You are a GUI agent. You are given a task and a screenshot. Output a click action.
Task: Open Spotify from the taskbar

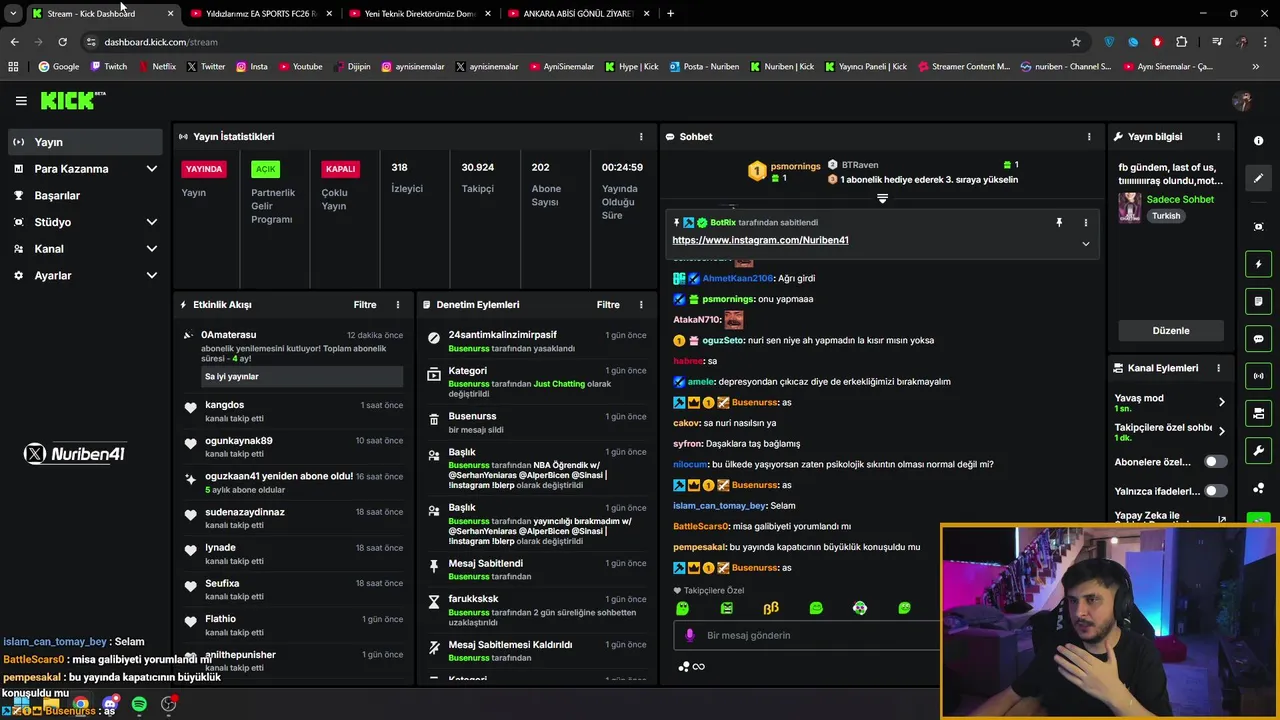[x=139, y=704]
